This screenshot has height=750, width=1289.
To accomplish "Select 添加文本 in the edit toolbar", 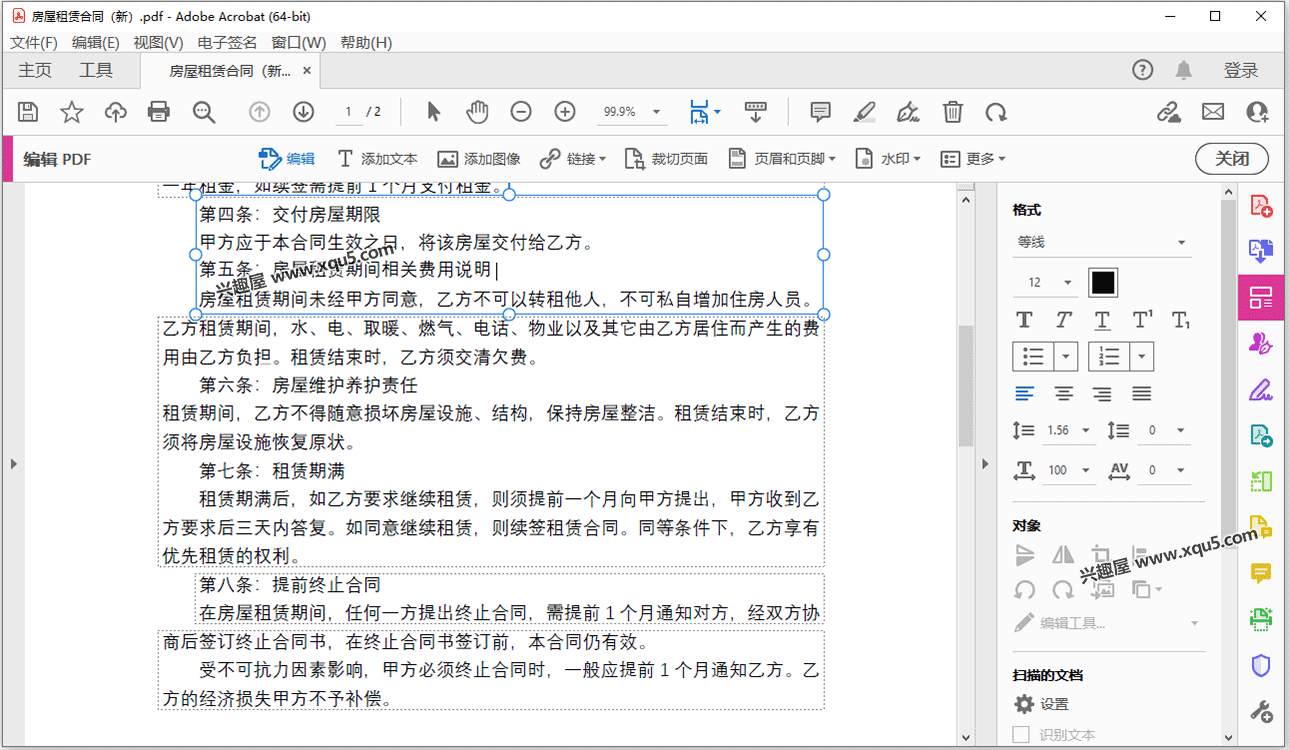I will click(377, 159).
